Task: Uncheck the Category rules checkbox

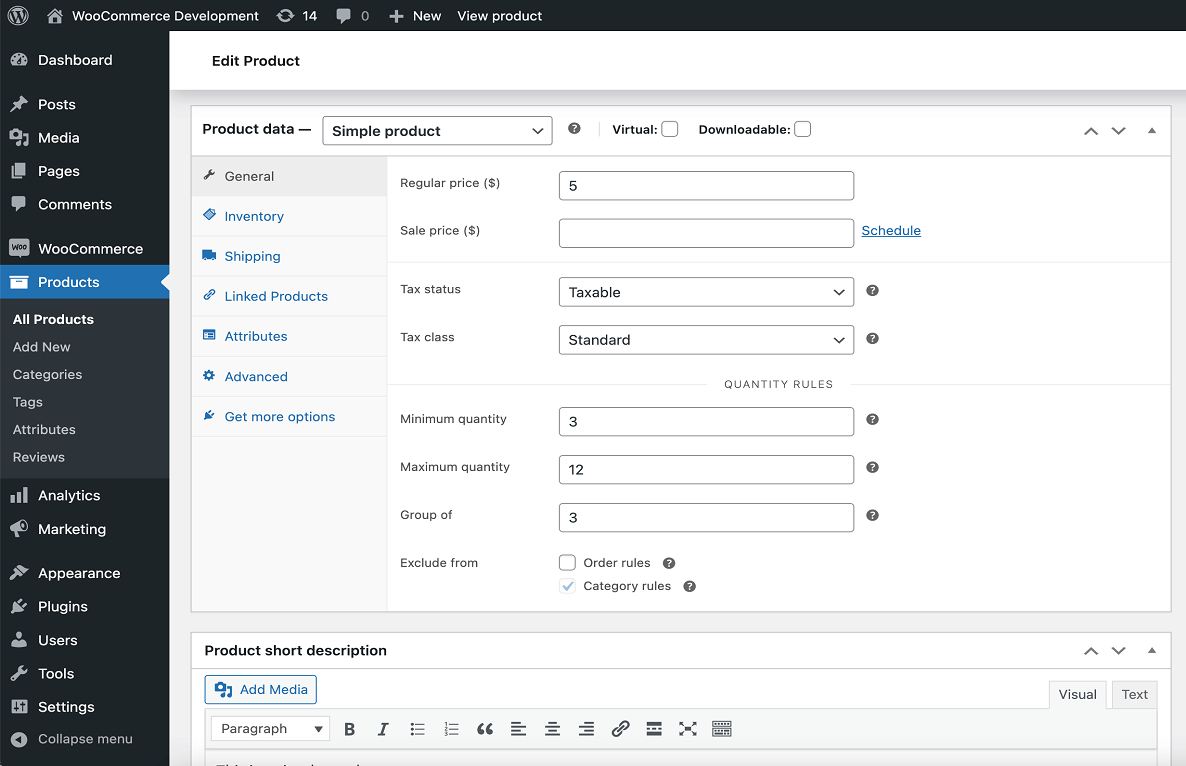Action: (x=567, y=585)
